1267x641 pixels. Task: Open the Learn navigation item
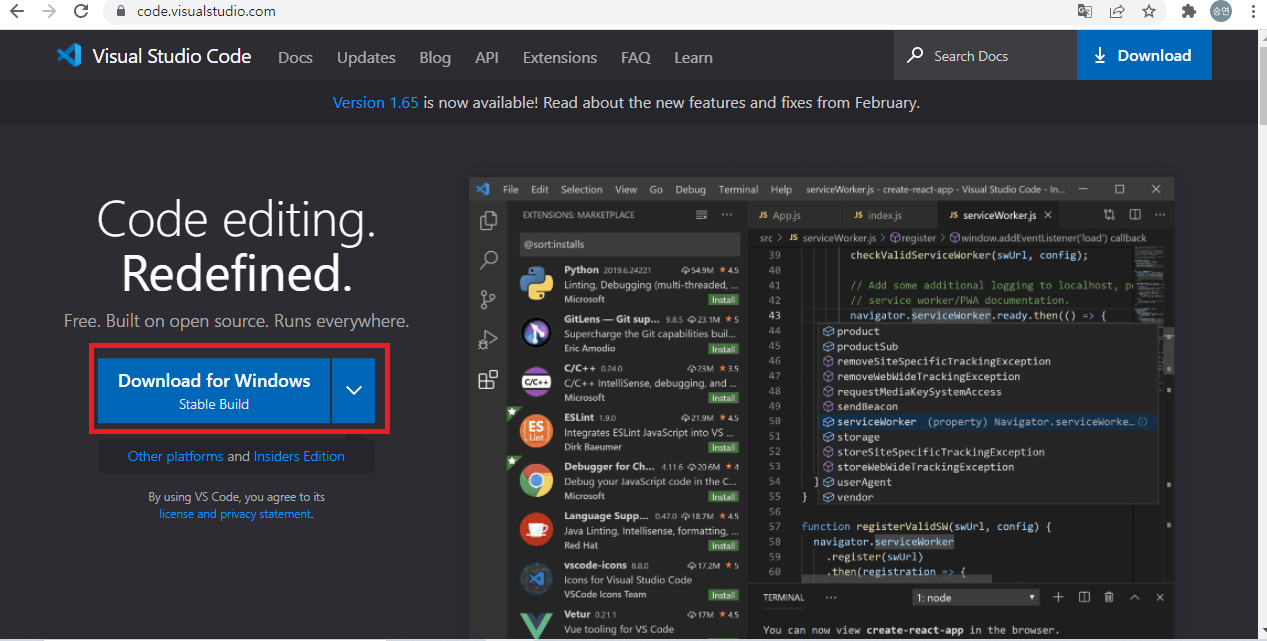[693, 57]
